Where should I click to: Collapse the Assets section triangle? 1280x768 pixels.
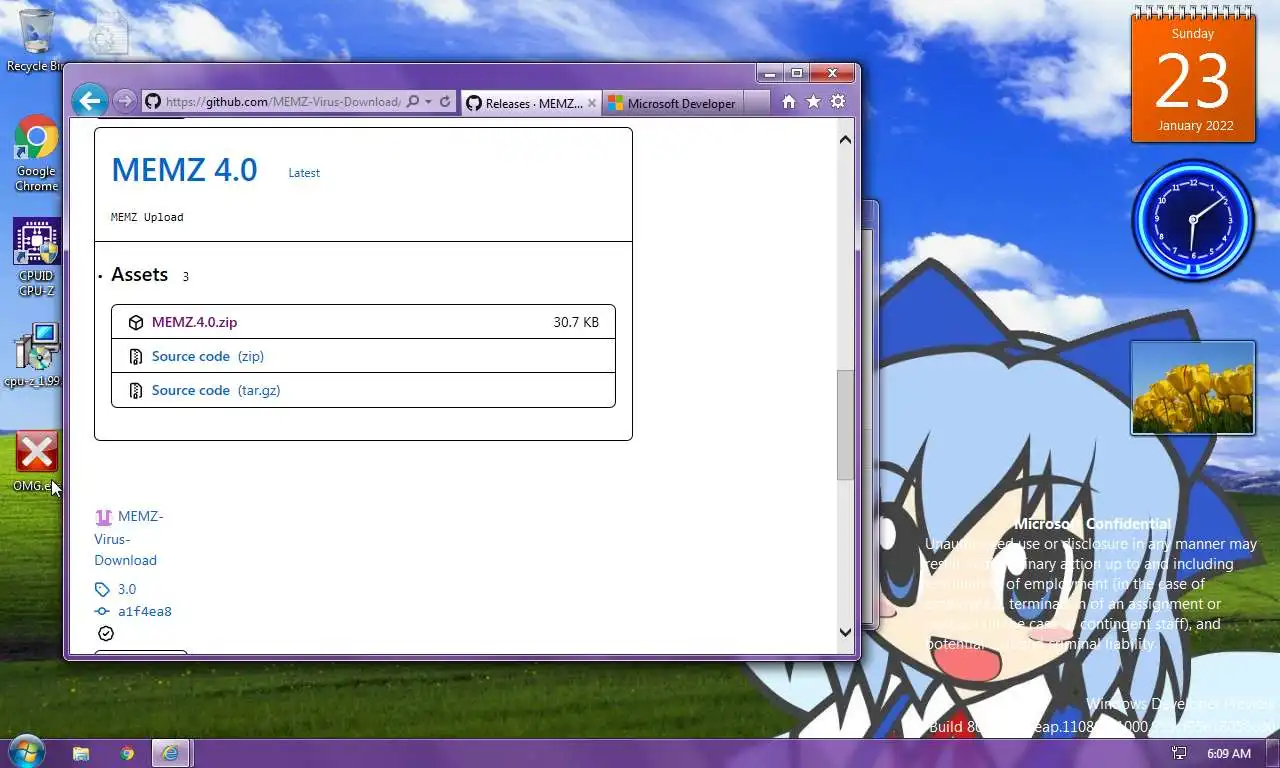click(101, 276)
